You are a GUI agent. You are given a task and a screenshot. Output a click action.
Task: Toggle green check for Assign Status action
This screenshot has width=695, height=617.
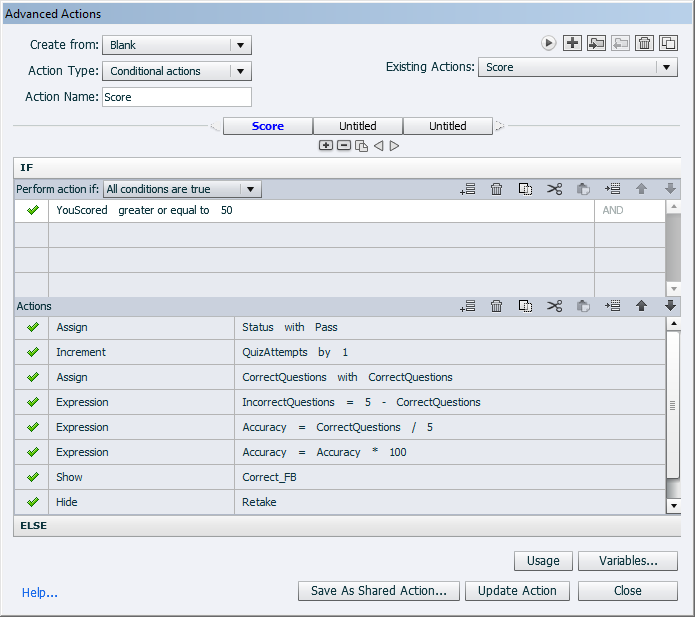[32, 328]
